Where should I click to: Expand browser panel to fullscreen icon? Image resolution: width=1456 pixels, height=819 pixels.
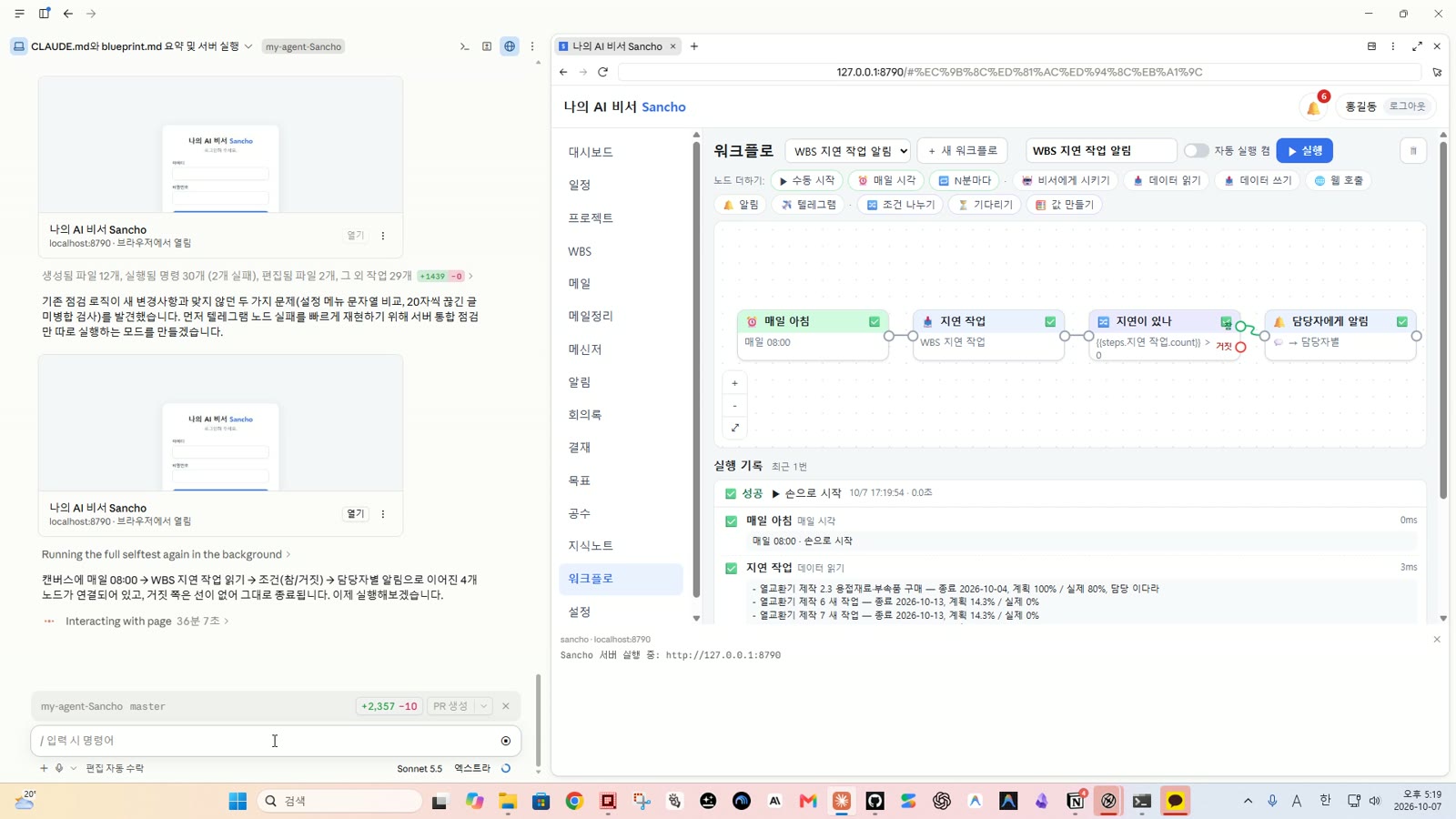click(x=1417, y=46)
